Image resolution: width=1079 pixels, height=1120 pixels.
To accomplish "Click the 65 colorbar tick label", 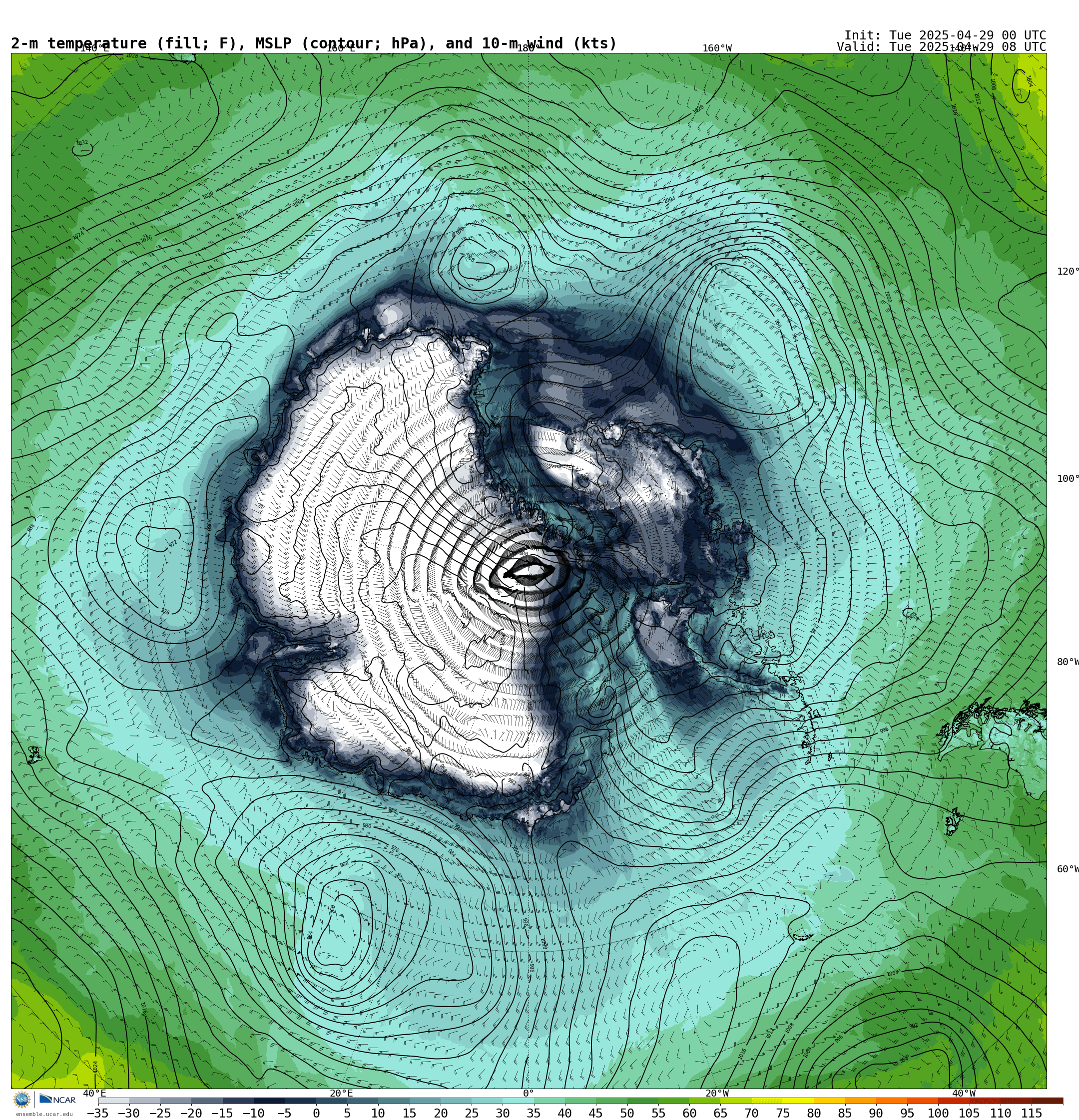I will click(720, 1113).
